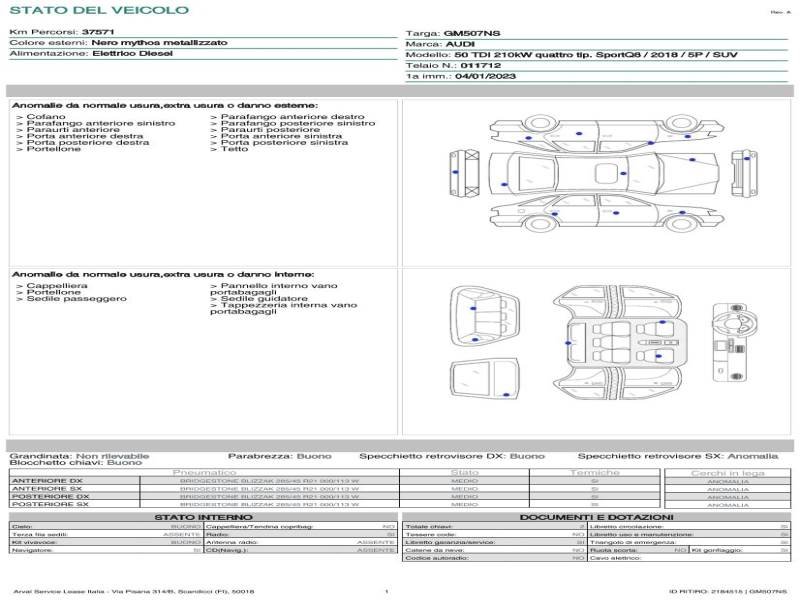Image resolution: width=800 pixels, height=600 pixels.
Task: Click the STATO INTERNO section header
Action: [x=204, y=517]
